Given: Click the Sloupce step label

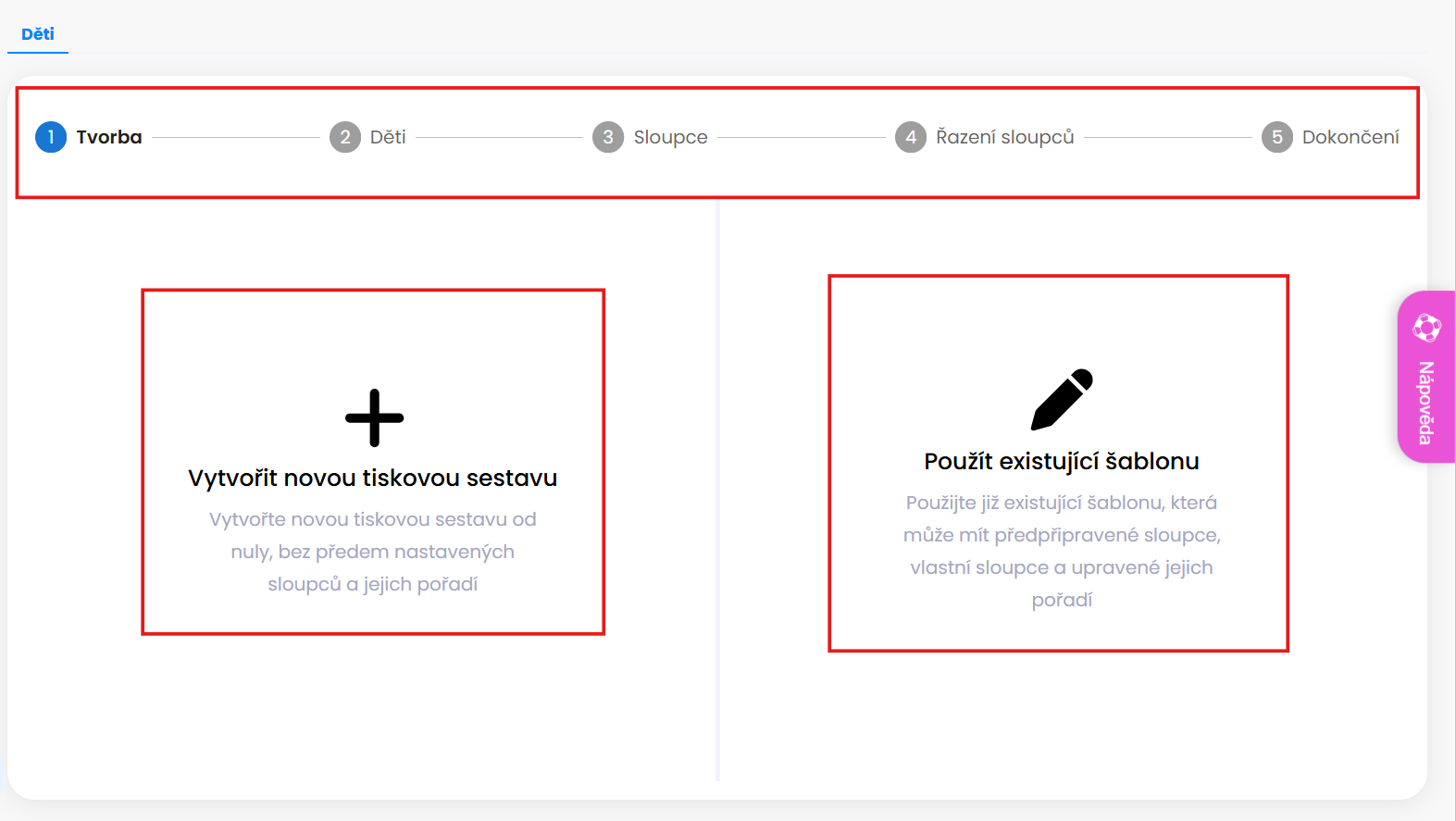Looking at the screenshot, I should 671,137.
